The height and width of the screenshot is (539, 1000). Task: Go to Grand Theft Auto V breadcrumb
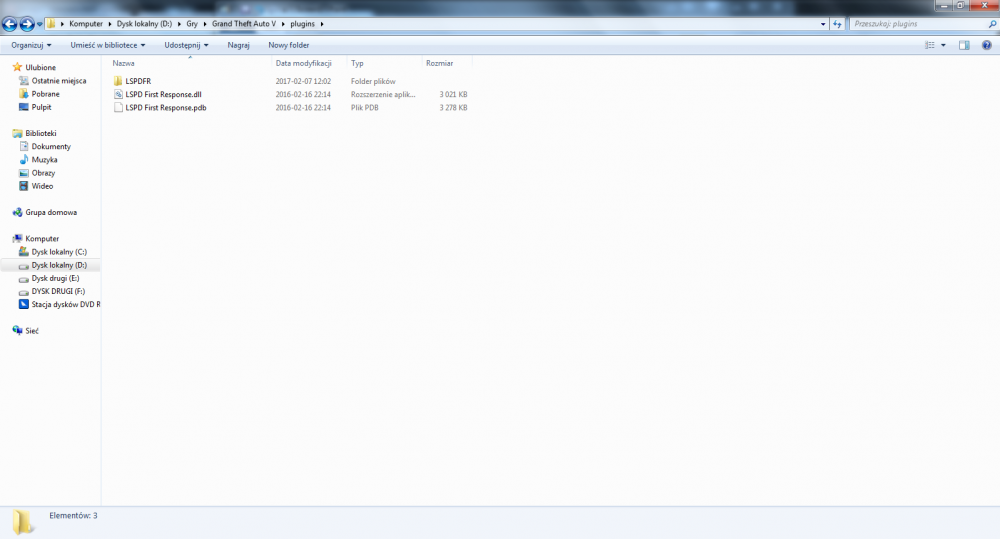[x=244, y=24]
